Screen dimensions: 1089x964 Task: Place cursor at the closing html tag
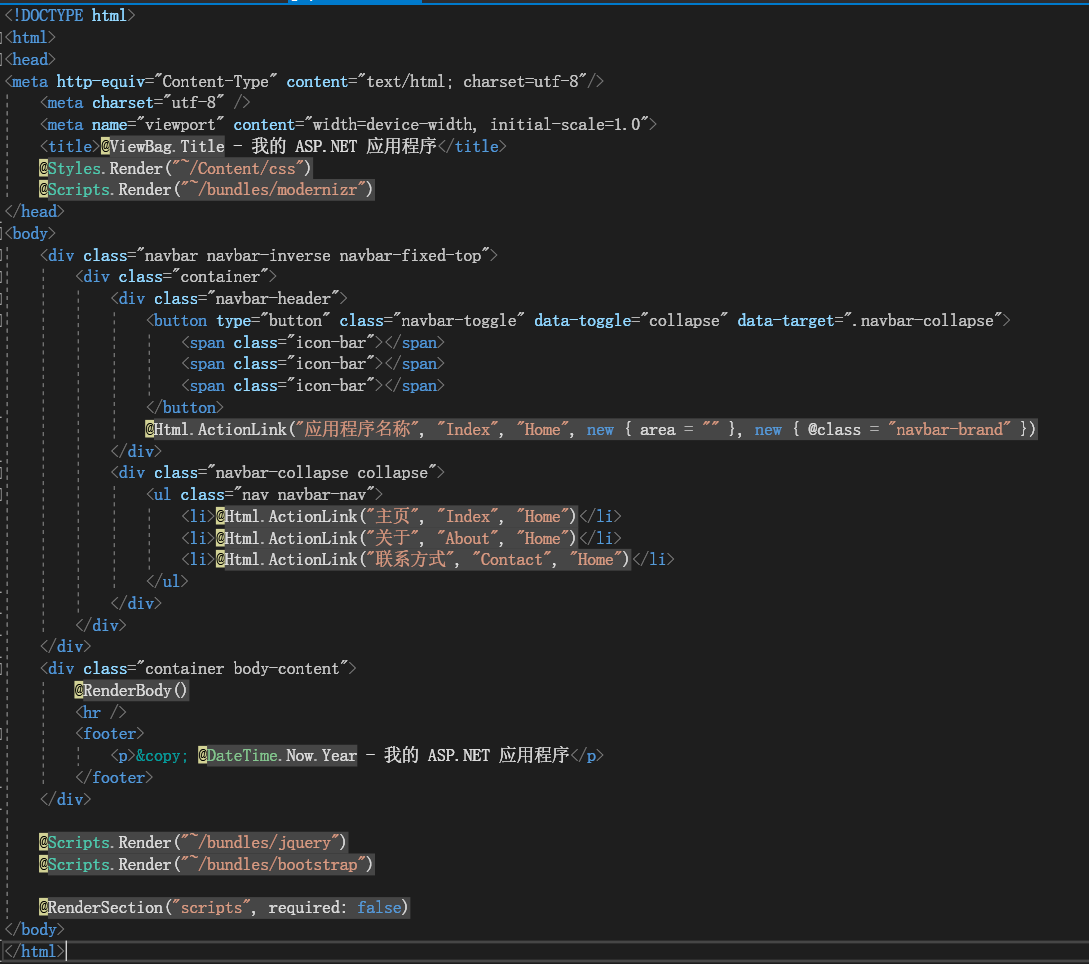tap(35, 950)
